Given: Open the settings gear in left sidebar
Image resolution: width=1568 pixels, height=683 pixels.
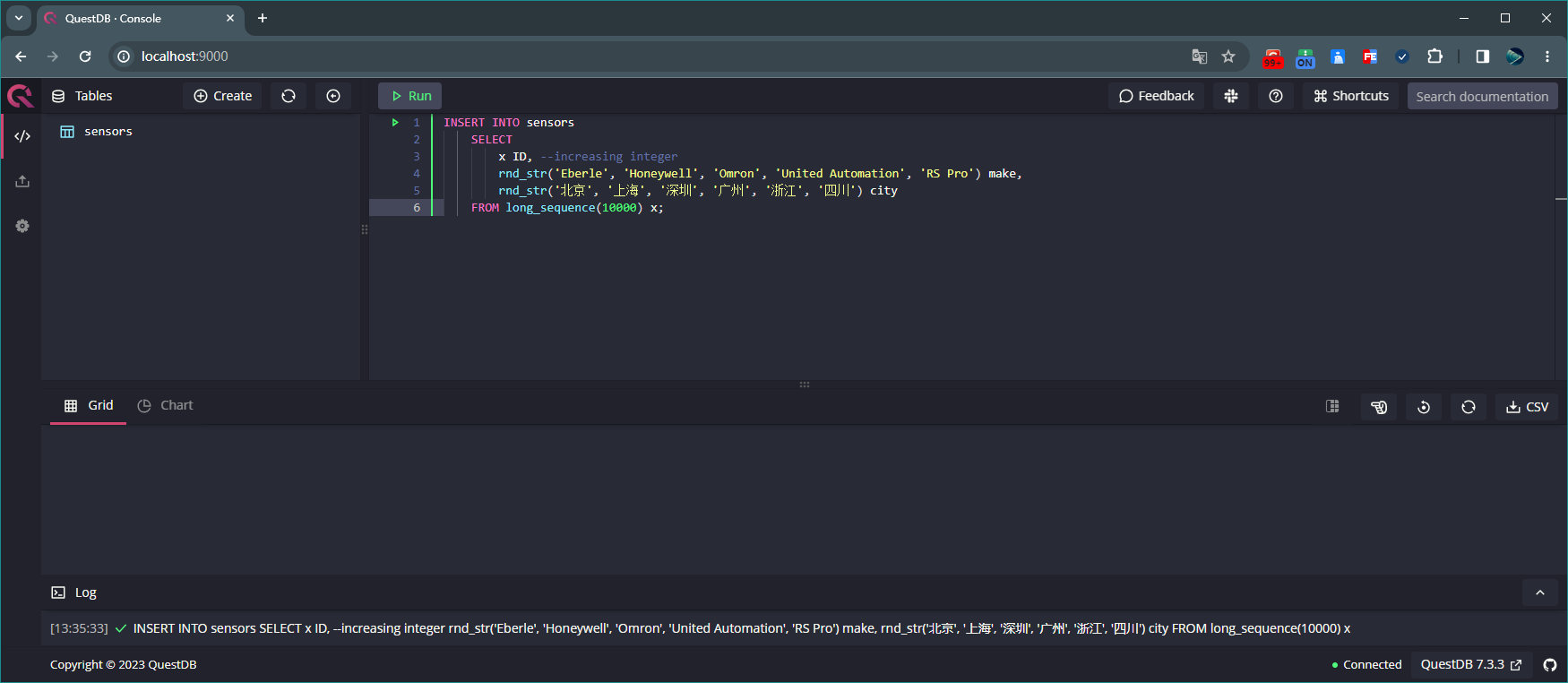Looking at the screenshot, I should [x=22, y=226].
